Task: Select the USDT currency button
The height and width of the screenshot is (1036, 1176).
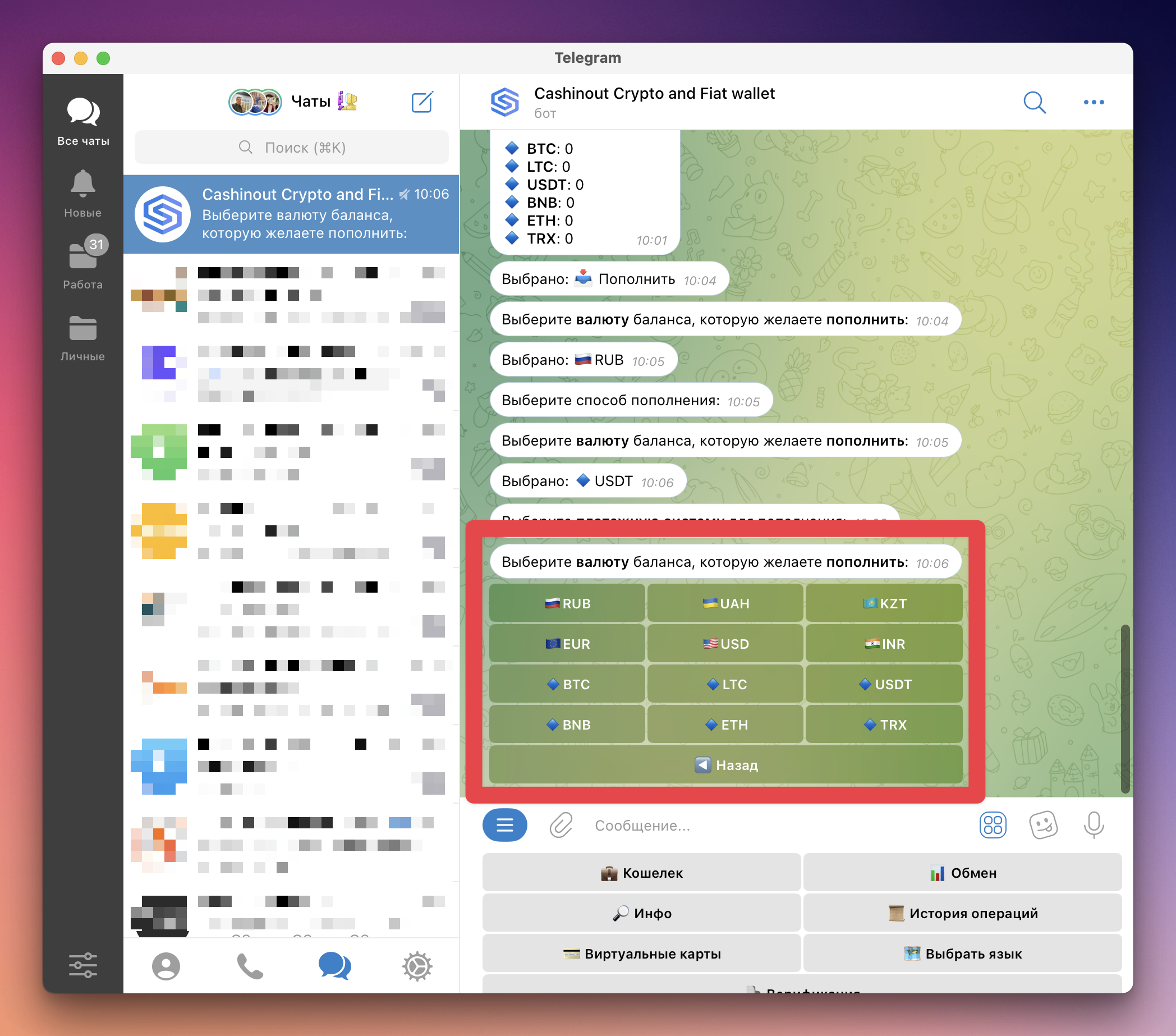Action: 884,684
